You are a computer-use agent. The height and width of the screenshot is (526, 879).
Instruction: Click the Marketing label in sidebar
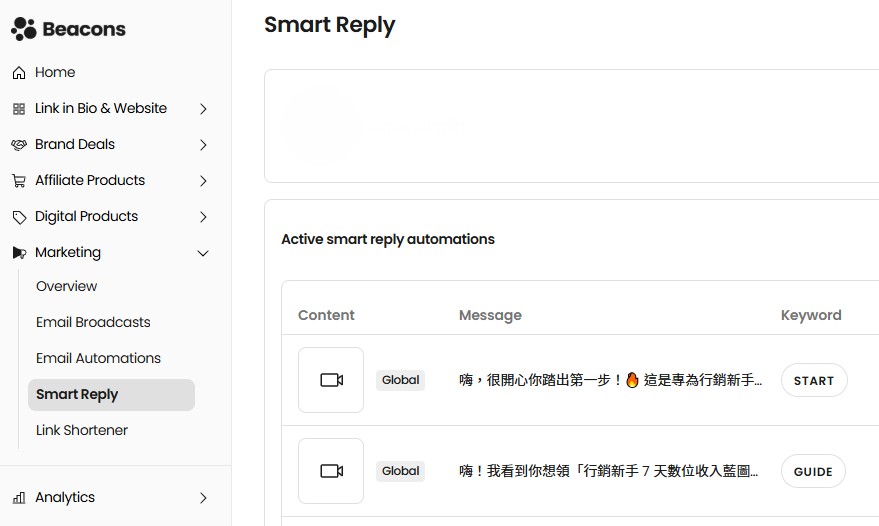68,252
